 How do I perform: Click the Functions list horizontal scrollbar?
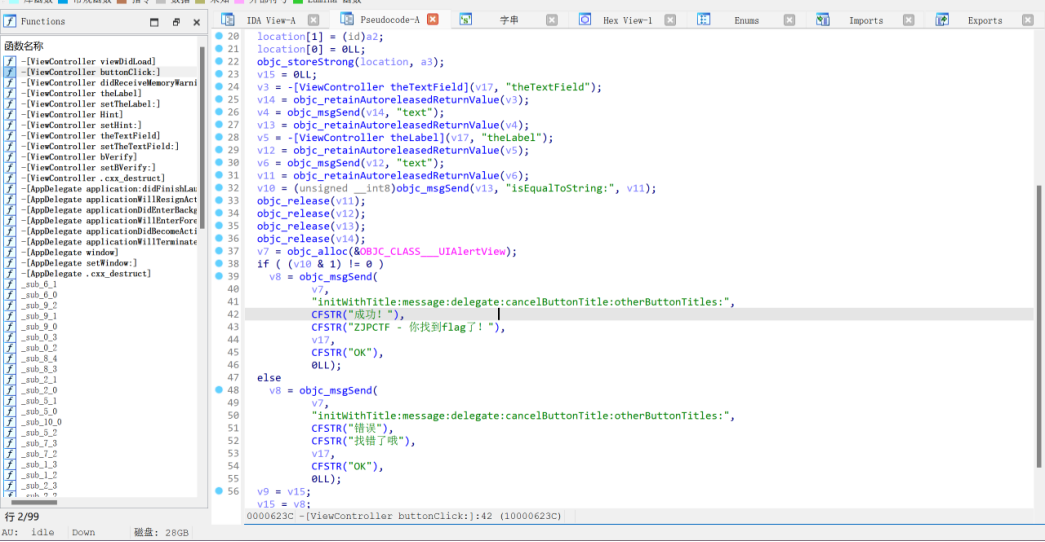(33, 502)
